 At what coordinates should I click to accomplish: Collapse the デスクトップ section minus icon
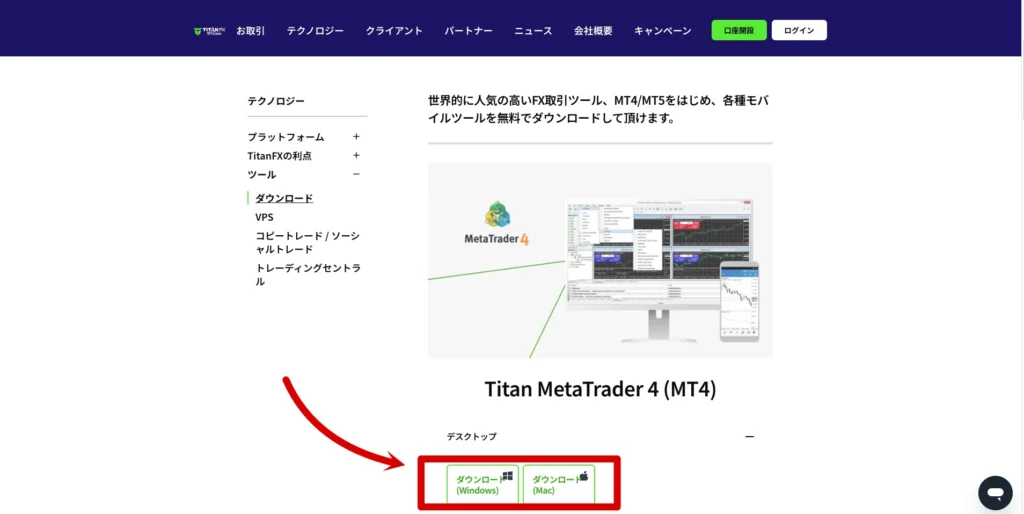pyautogui.click(x=749, y=436)
